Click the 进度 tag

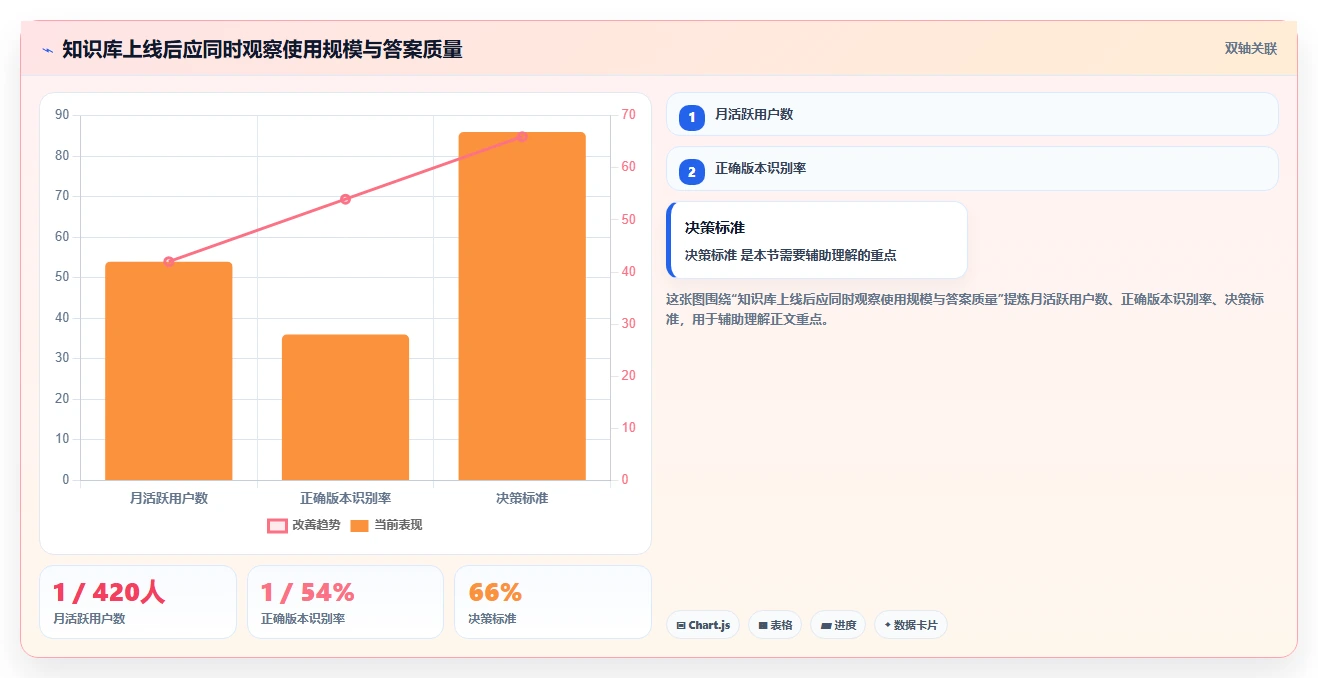pos(838,625)
